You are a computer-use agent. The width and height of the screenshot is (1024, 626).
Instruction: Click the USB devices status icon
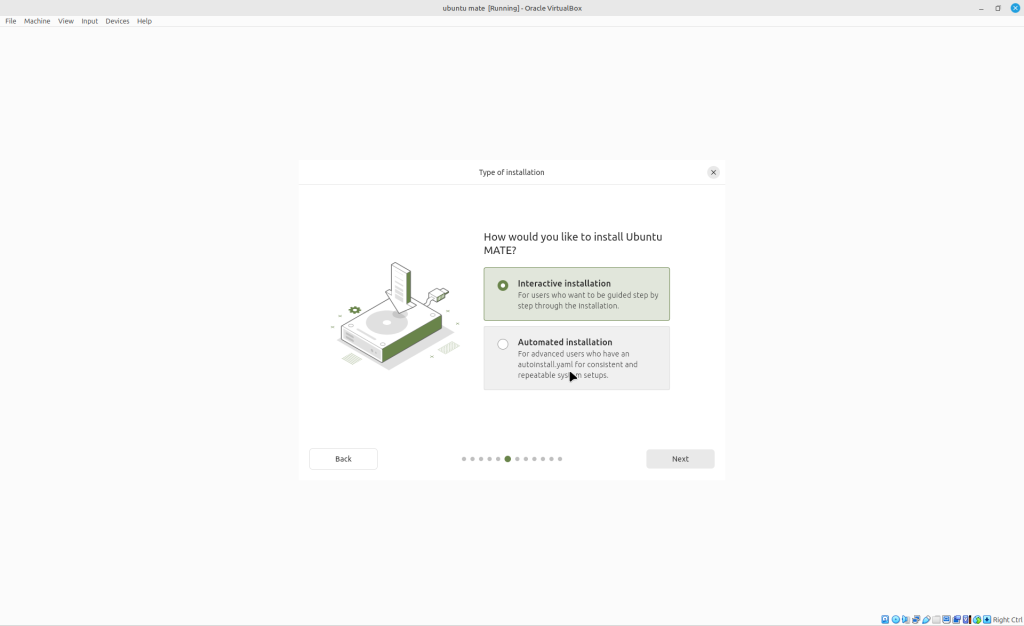tap(926, 619)
